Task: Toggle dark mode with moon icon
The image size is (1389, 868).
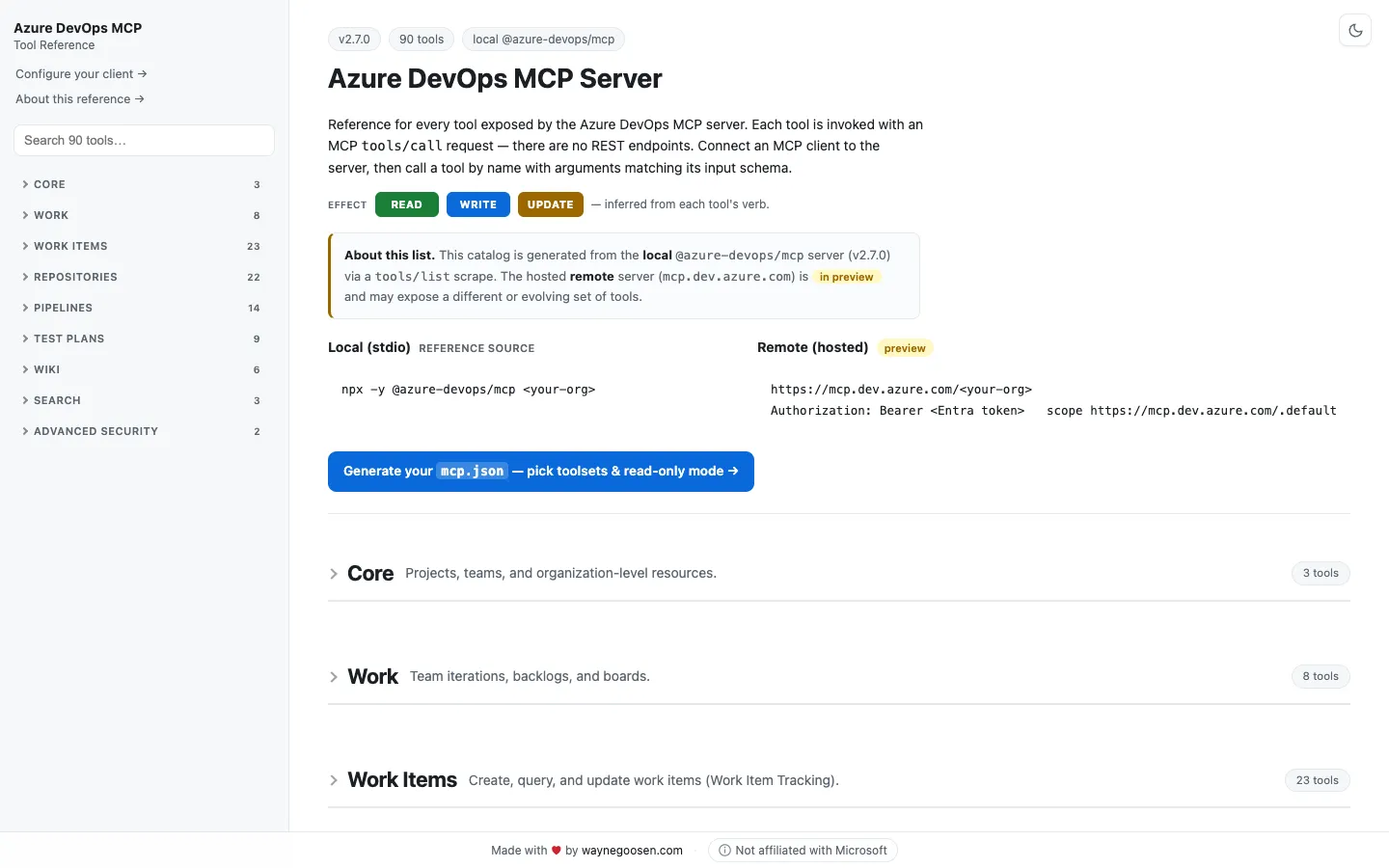Action: click(1355, 31)
